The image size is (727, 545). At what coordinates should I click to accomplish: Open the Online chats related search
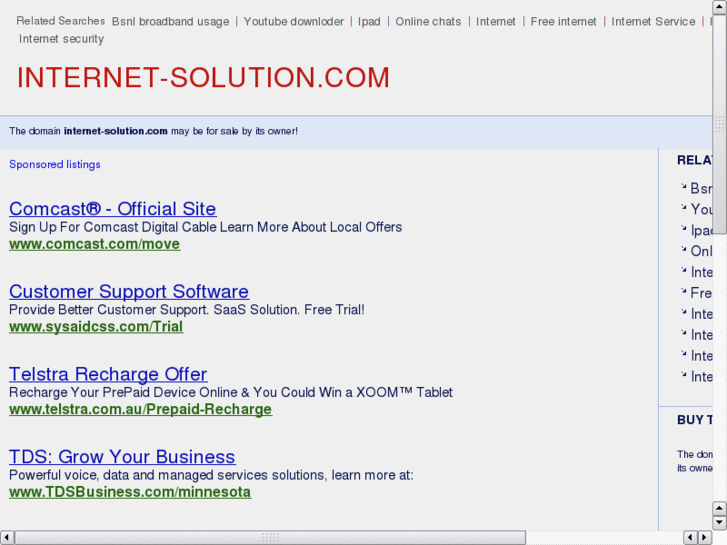[x=428, y=22]
